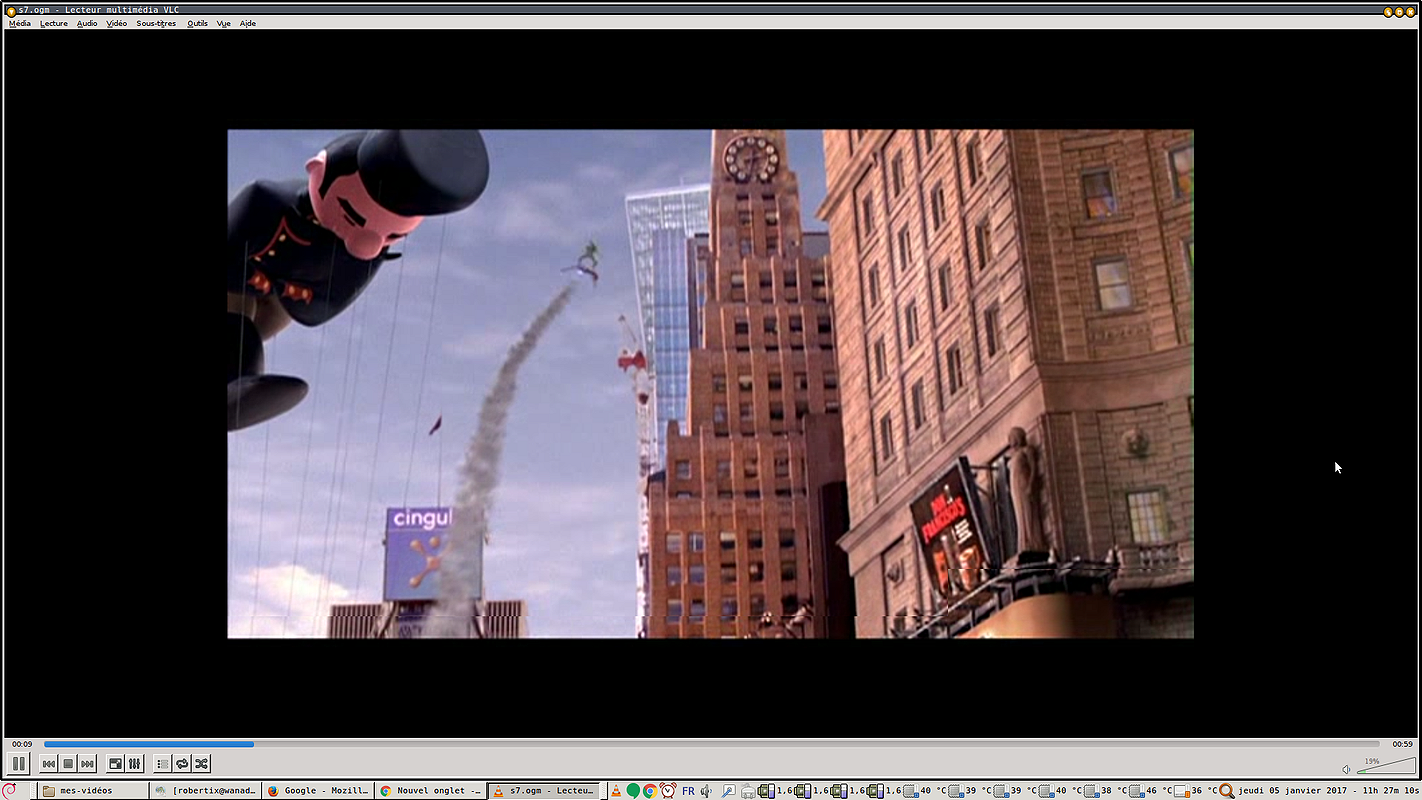This screenshot has height=800, width=1422.
Task: Pause the video playback
Action: [18, 764]
